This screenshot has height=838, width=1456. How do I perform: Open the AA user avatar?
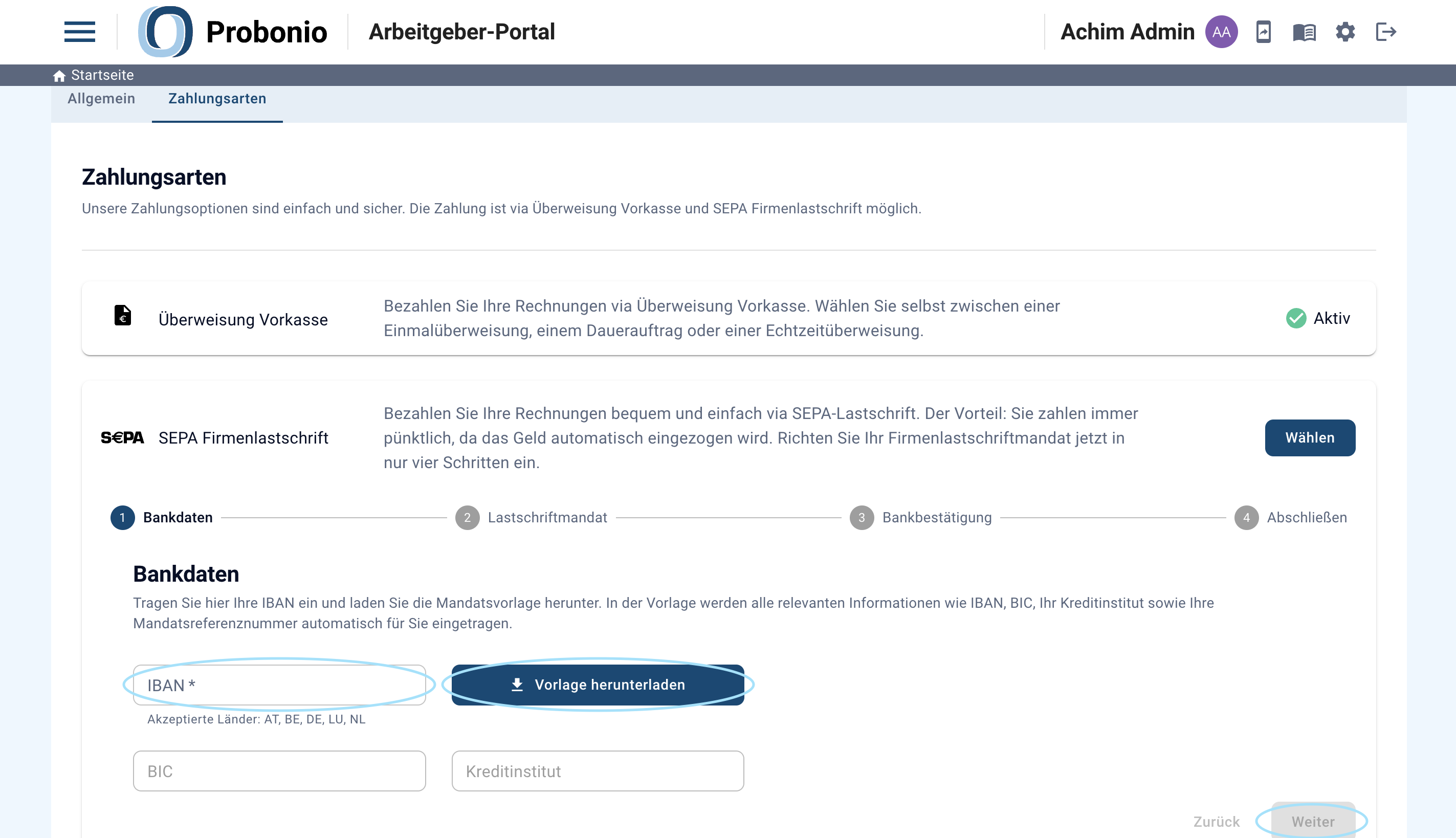(x=1221, y=32)
